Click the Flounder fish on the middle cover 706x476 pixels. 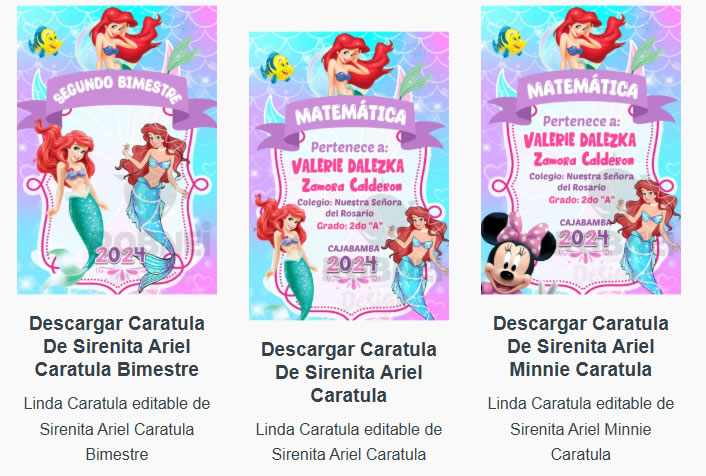pyautogui.click(x=277, y=67)
